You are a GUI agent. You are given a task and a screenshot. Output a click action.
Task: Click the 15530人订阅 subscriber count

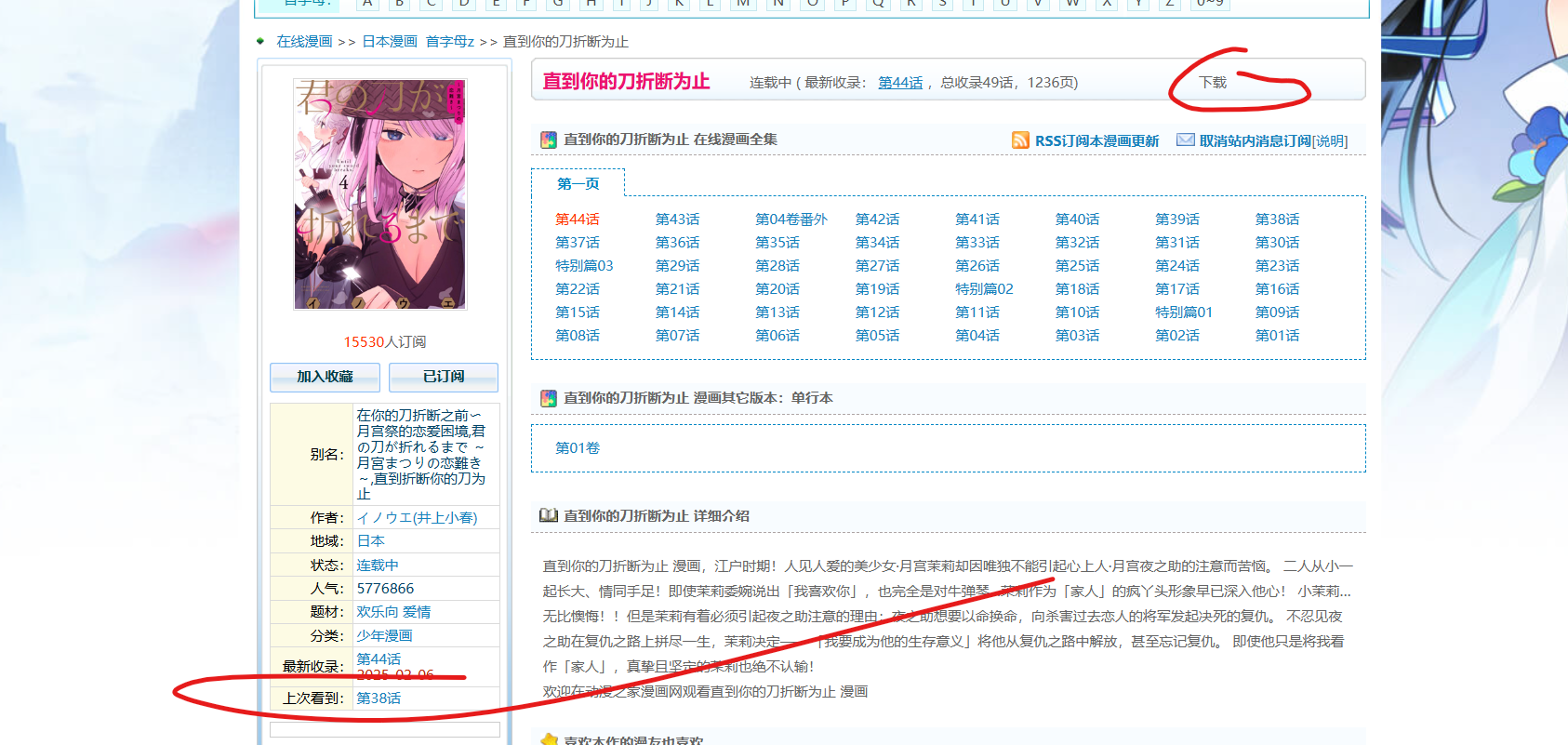[384, 342]
